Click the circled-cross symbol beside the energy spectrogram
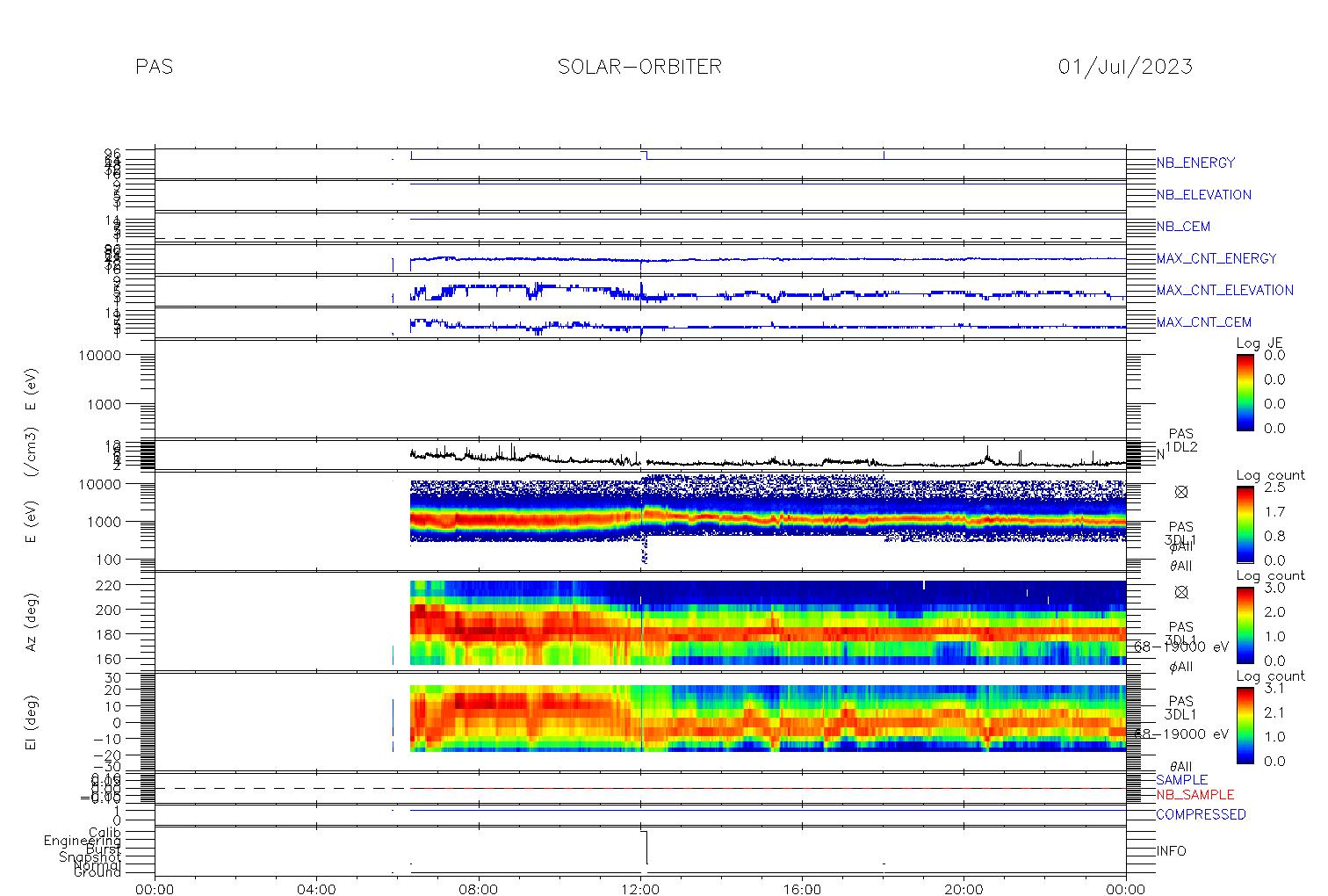This screenshot has width=1328, height=896. 1181,493
